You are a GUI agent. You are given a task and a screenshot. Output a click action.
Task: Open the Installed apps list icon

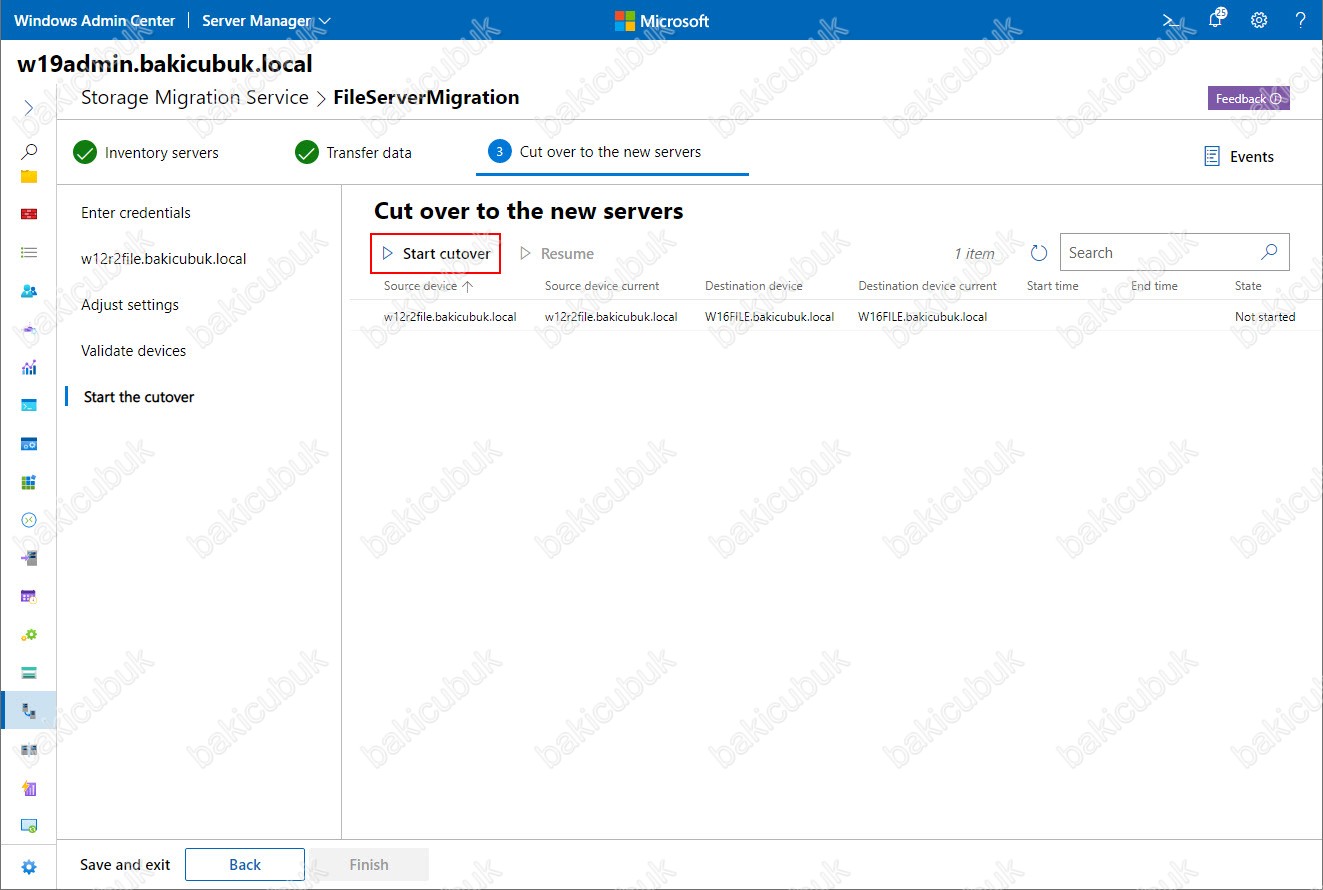coord(29,253)
